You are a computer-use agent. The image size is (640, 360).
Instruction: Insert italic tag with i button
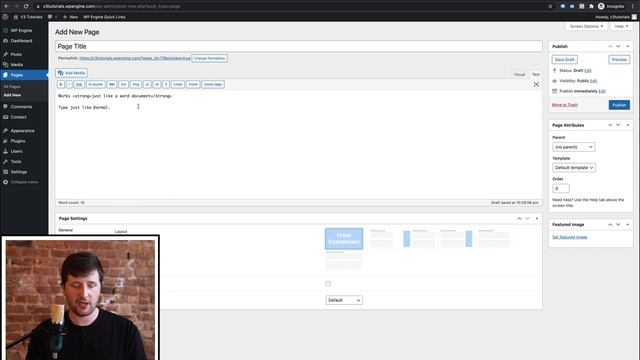pos(69,84)
